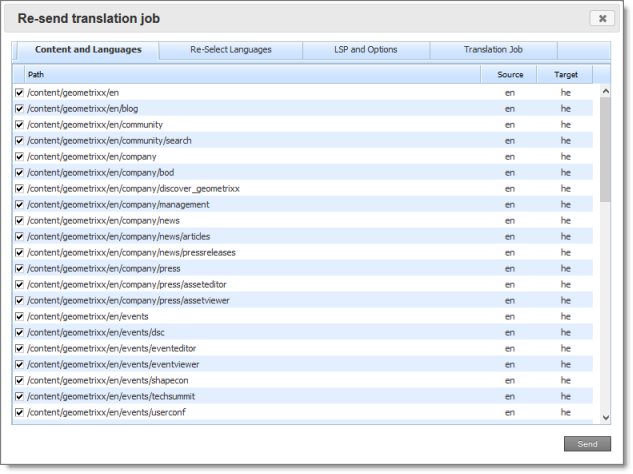Select path text /content/geometrixx/en/blog
The height and width of the screenshot is (474, 633).
(x=82, y=109)
